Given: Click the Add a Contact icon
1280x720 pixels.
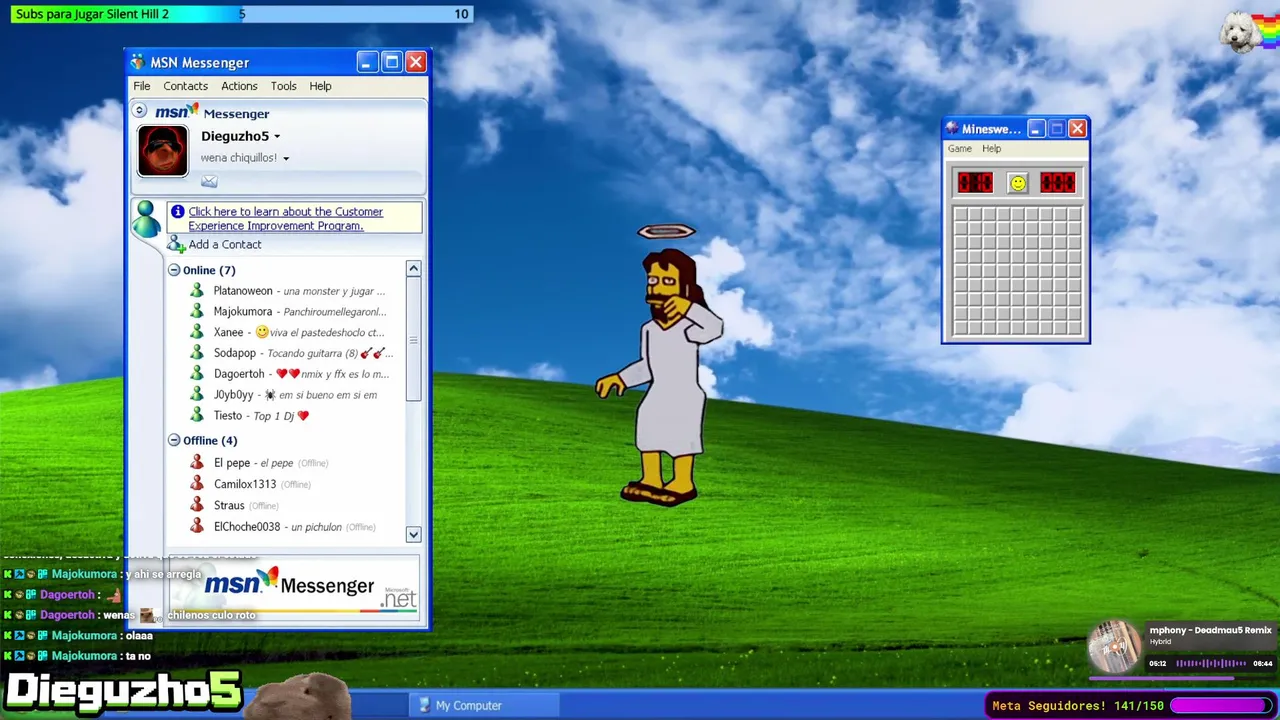Looking at the screenshot, I should point(176,244).
